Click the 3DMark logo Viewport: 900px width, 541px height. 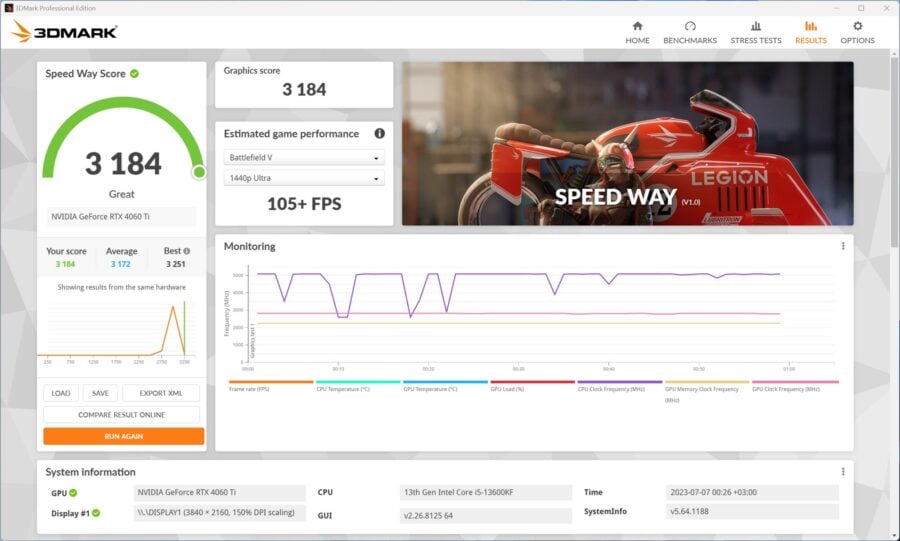[64, 32]
